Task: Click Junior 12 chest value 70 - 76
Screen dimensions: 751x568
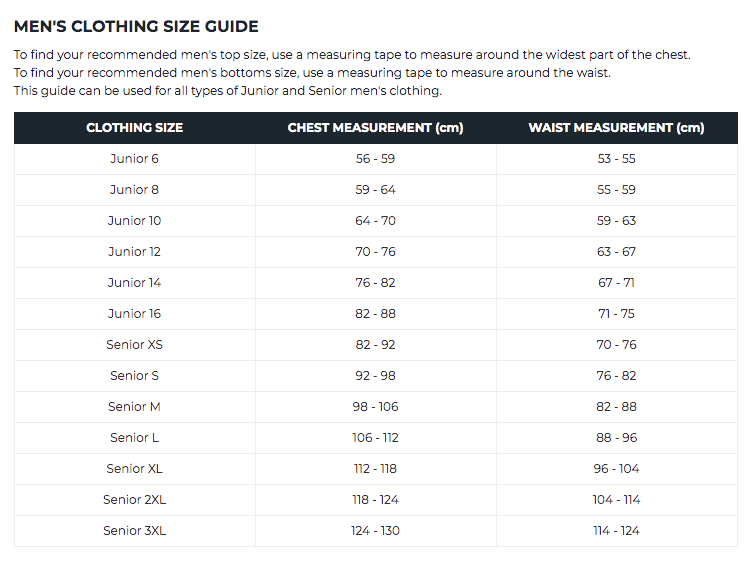Action: click(375, 252)
